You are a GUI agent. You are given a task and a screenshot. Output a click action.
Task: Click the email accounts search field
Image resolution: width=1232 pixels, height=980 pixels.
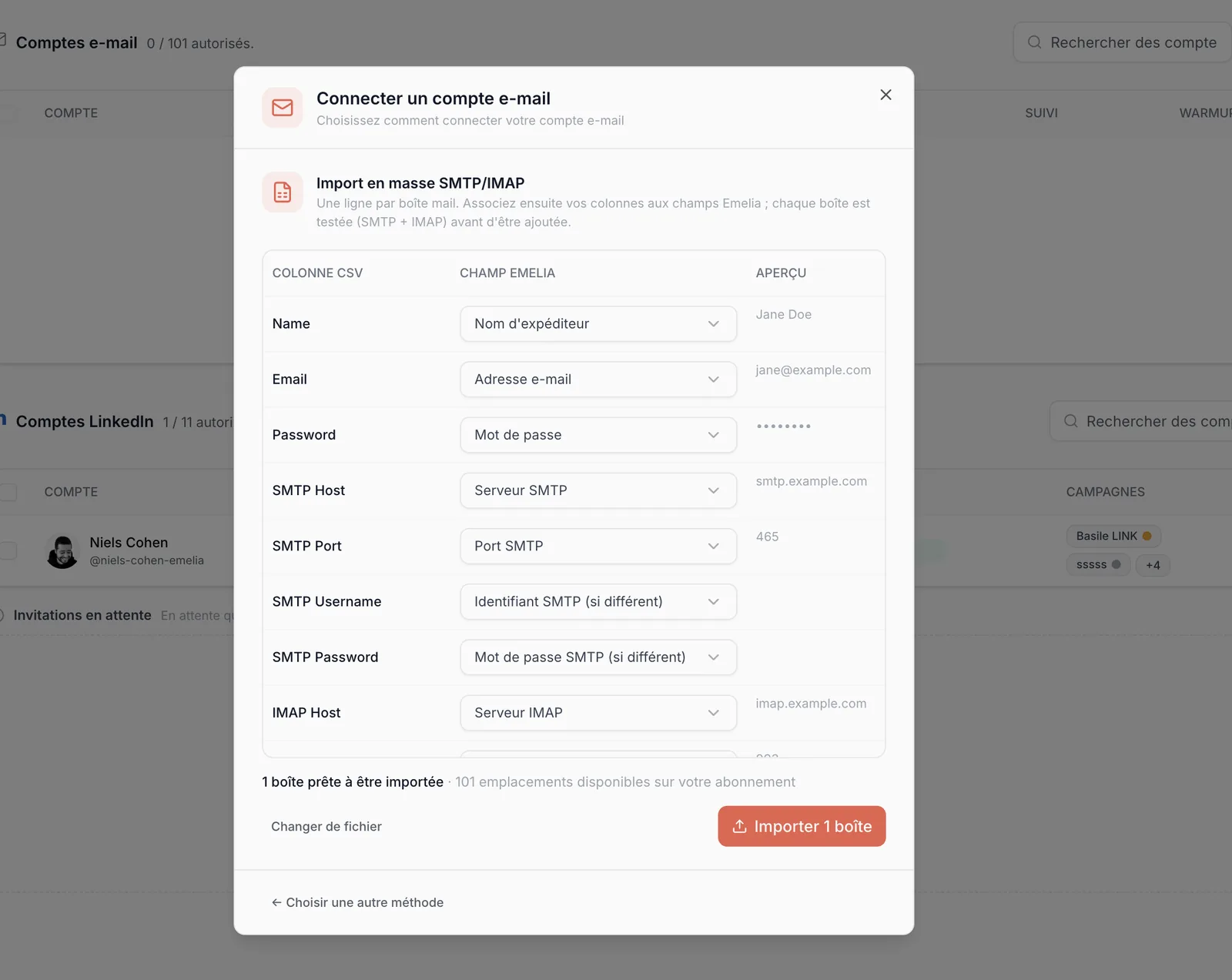[1123, 42]
